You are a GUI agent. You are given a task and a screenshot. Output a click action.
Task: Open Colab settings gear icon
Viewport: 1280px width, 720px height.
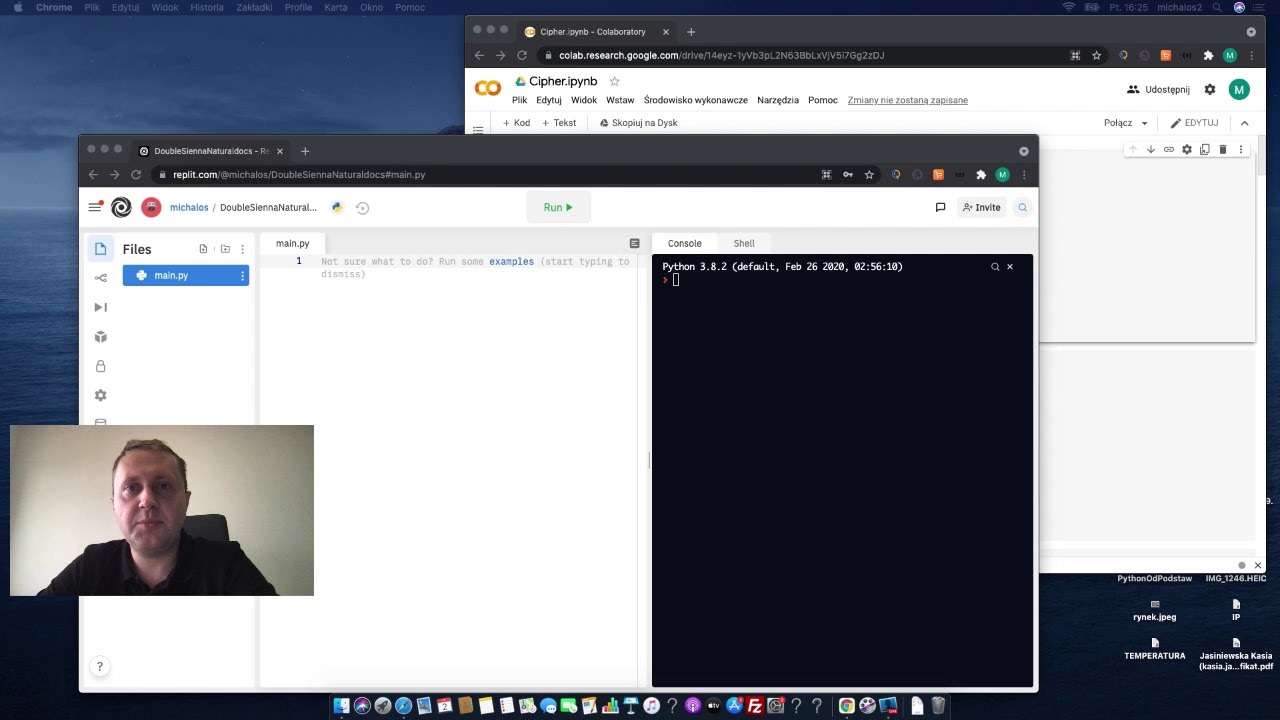tap(1210, 89)
